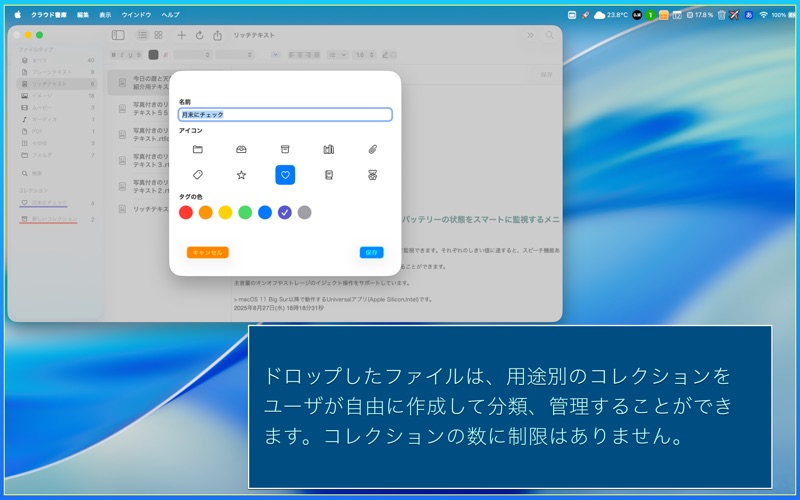Click the キャンセル button
Screen dimensions: 800x500
pos(208,253)
